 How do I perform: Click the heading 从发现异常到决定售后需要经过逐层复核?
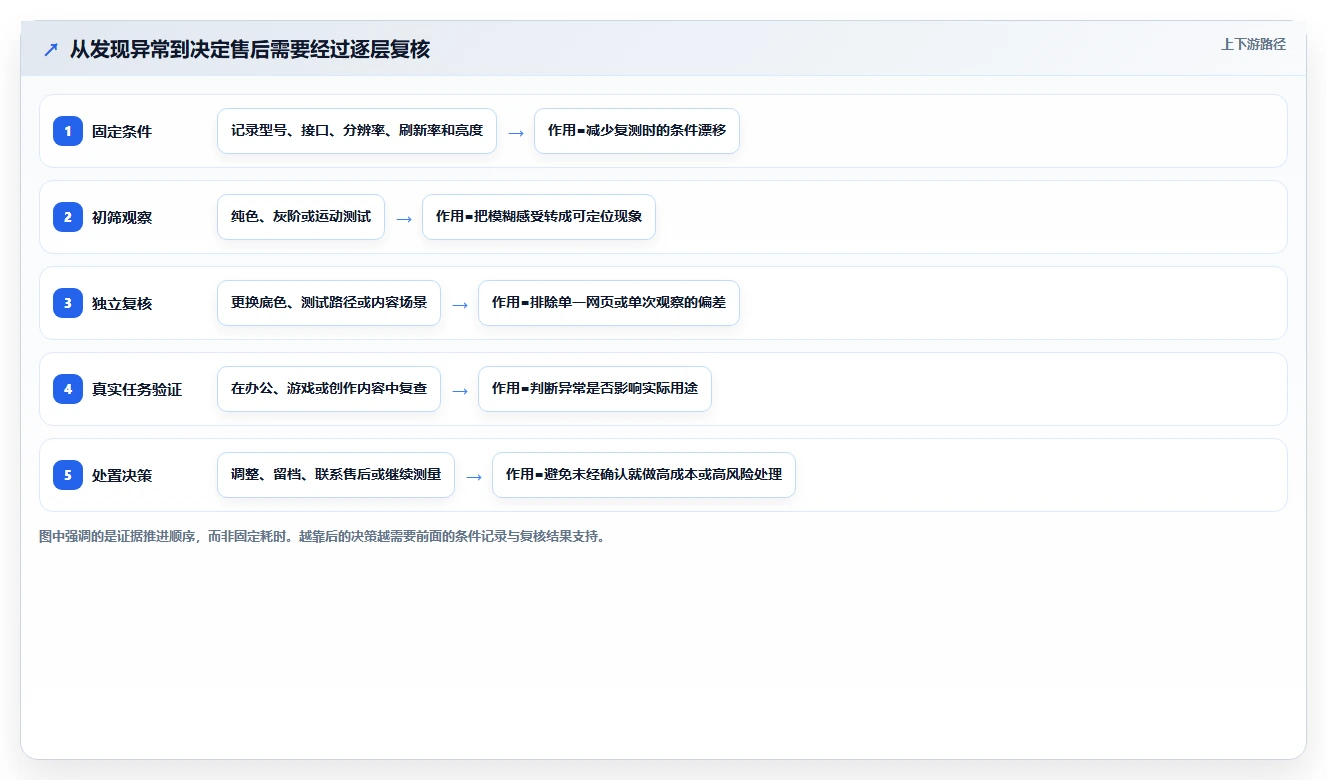point(250,49)
